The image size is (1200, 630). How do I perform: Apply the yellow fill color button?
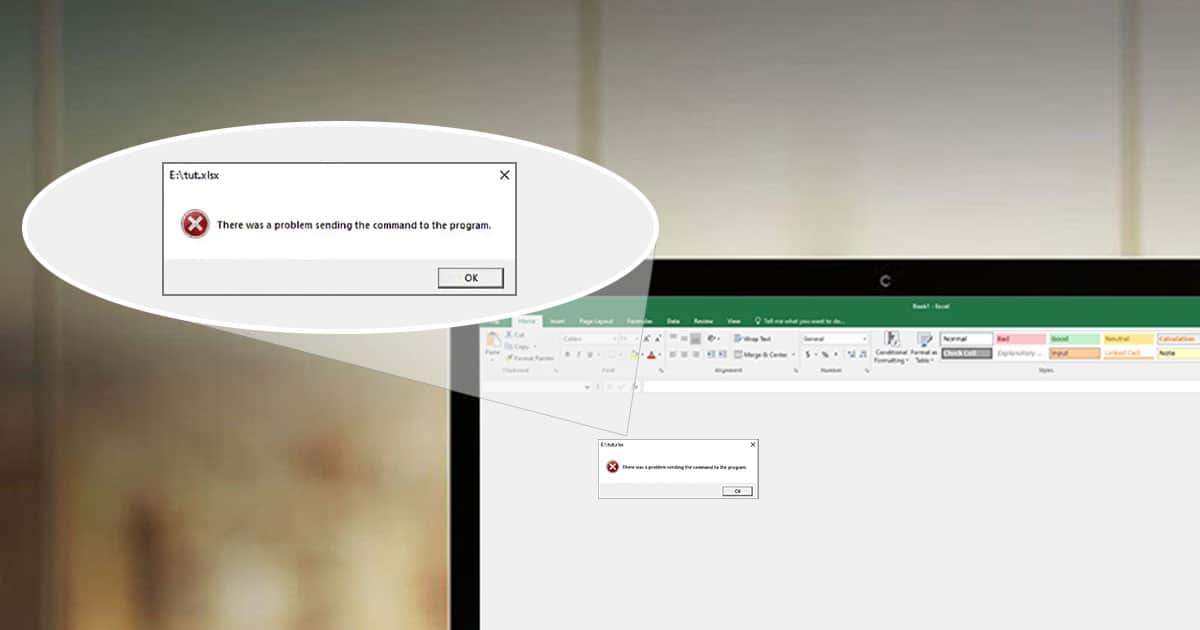coord(633,355)
